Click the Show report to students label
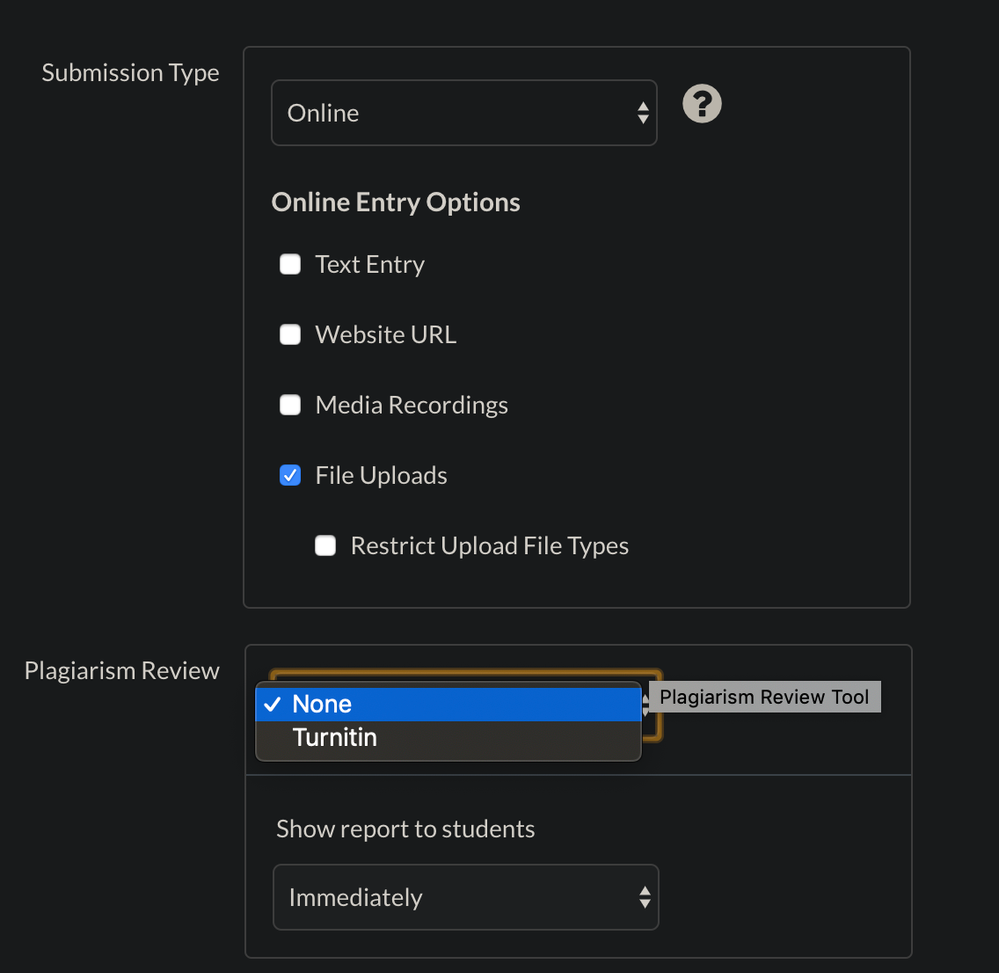This screenshot has width=999, height=973. pos(405,829)
